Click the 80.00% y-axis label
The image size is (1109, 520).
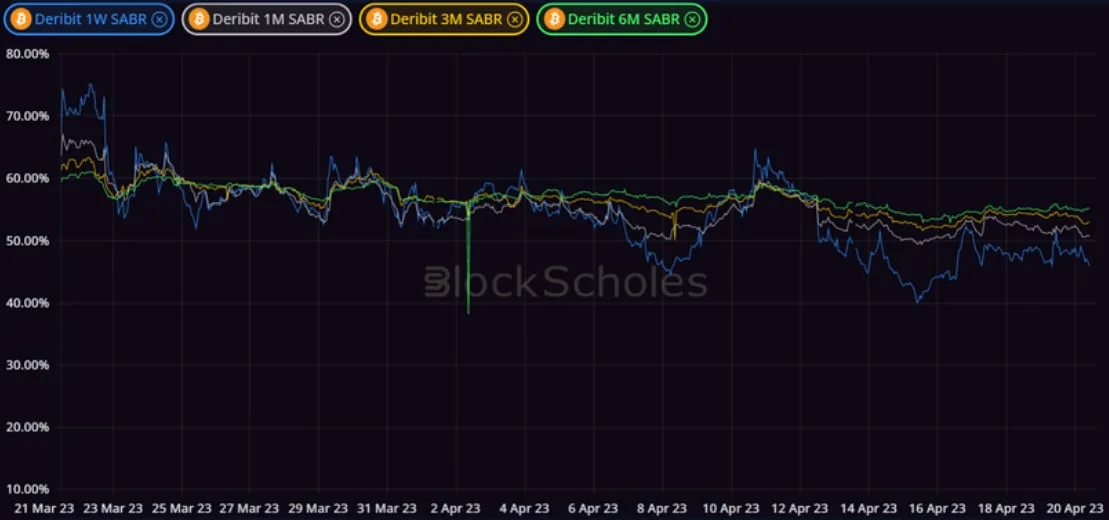(26, 54)
